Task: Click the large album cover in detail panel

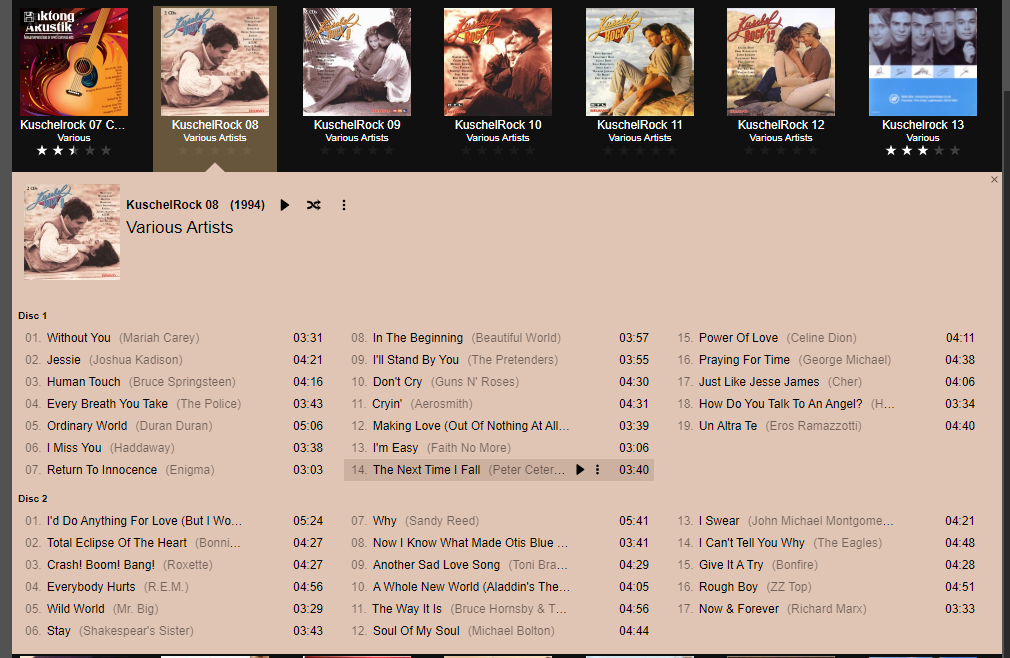Action: 72,232
